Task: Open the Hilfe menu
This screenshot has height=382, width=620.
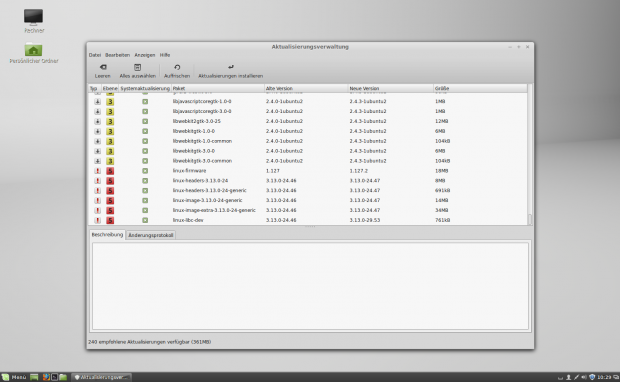Action: 165,55
